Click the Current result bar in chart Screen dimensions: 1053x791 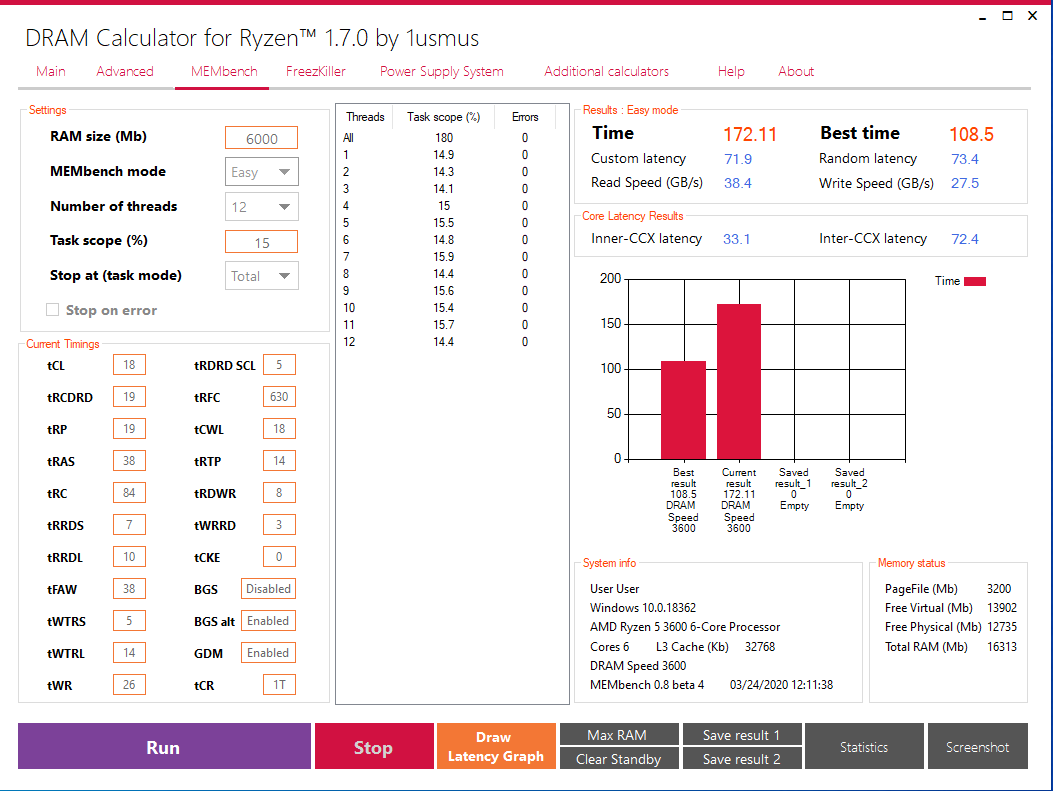click(739, 382)
